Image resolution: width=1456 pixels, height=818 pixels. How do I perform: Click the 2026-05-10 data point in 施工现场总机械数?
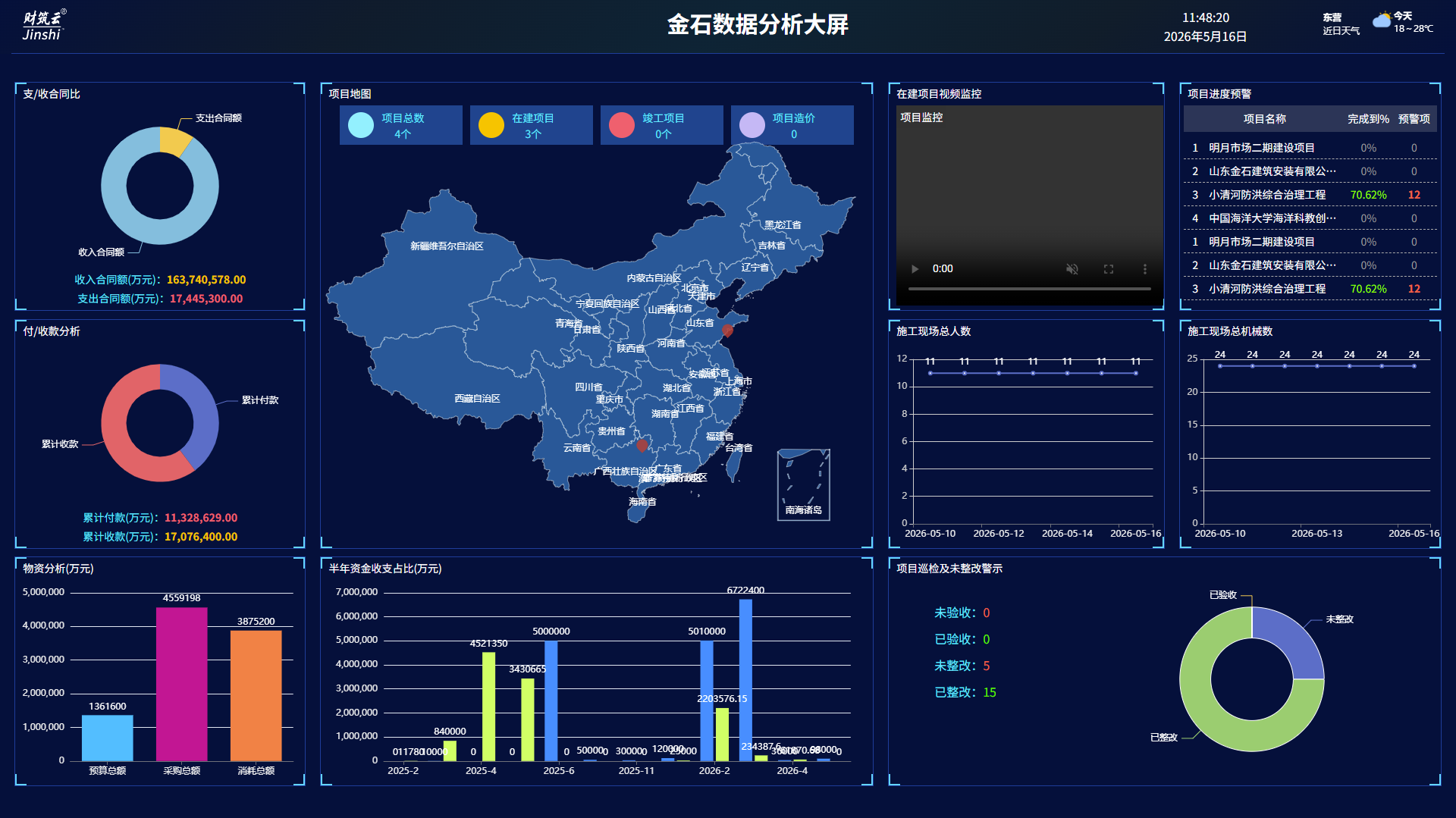pyautogui.click(x=1220, y=366)
